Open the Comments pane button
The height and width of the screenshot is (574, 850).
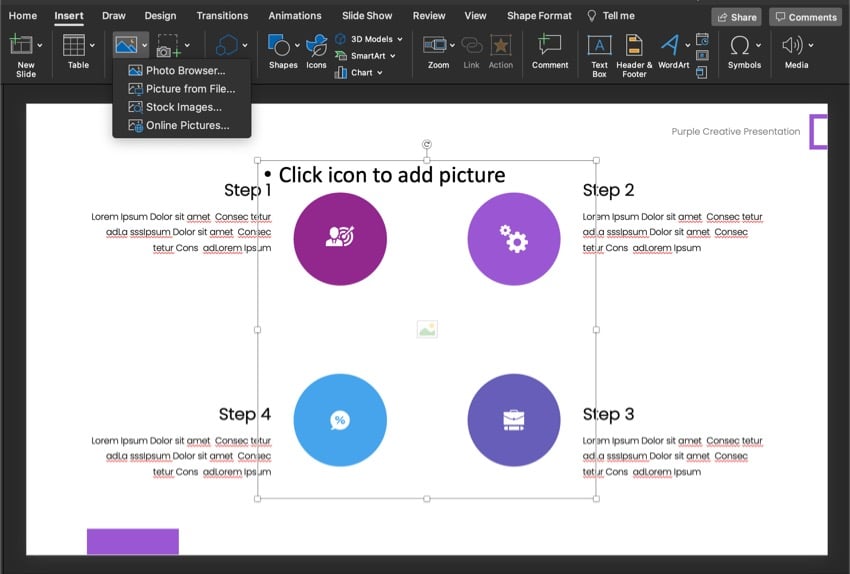click(x=805, y=17)
